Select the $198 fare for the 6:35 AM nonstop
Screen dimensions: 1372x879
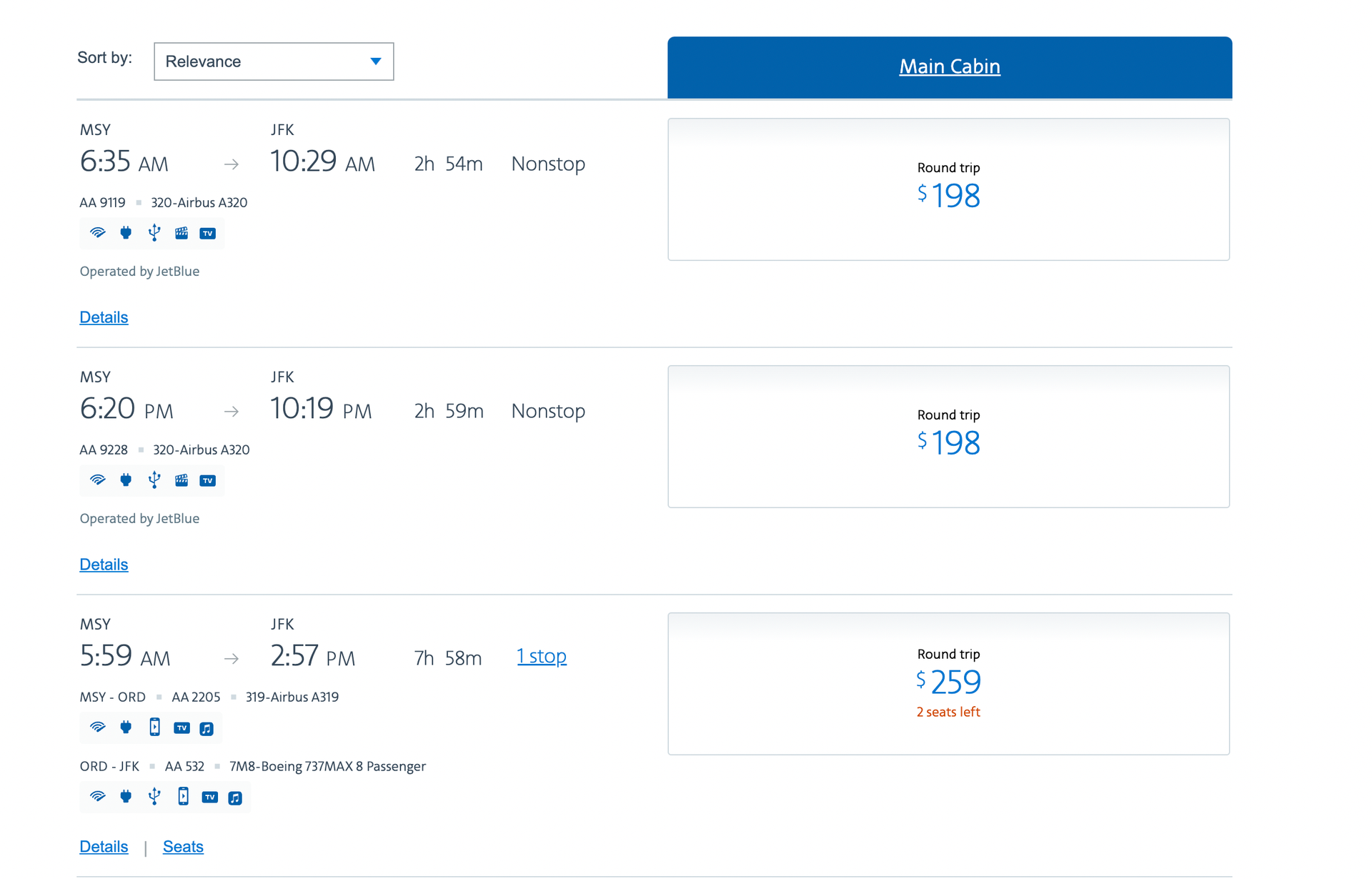pos(949,189)
